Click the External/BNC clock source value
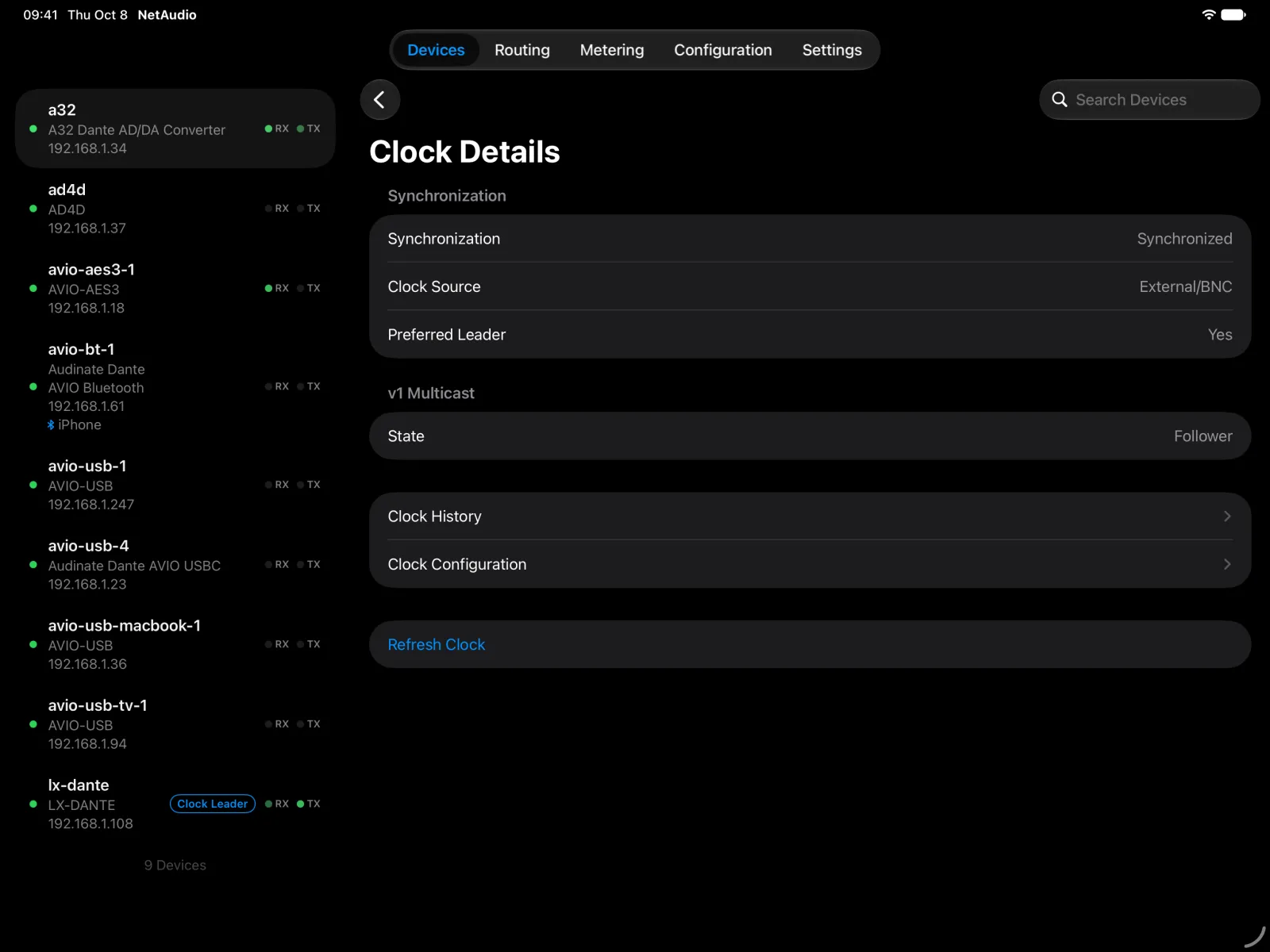The width and height of the screenshot is (1270, 952). click(x=1185, y=286)
